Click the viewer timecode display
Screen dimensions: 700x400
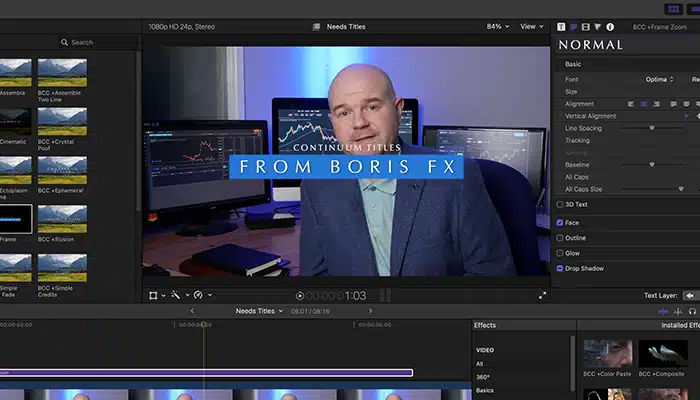[336, 296]
